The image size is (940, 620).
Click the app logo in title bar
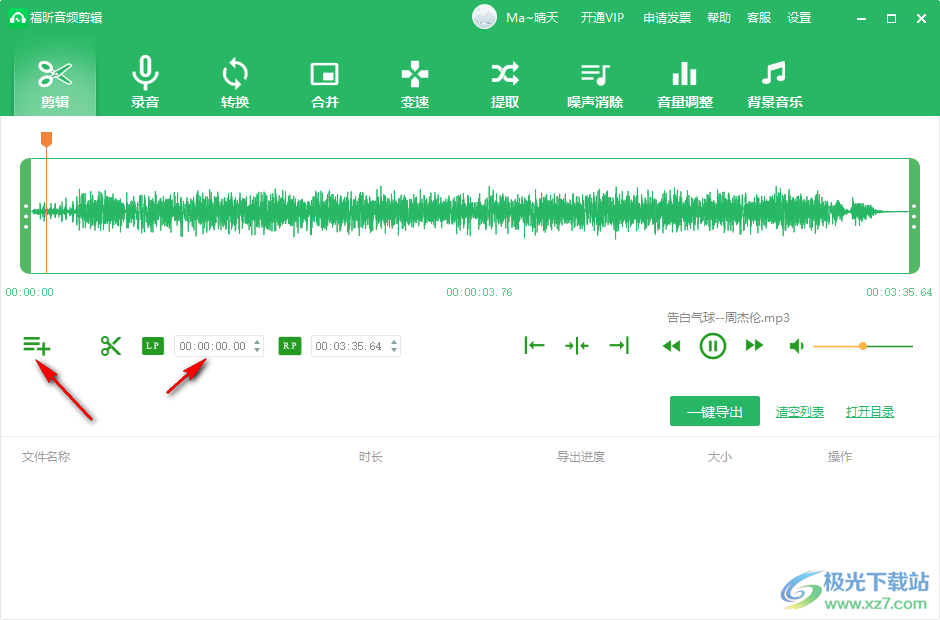[x=17, y=18]
